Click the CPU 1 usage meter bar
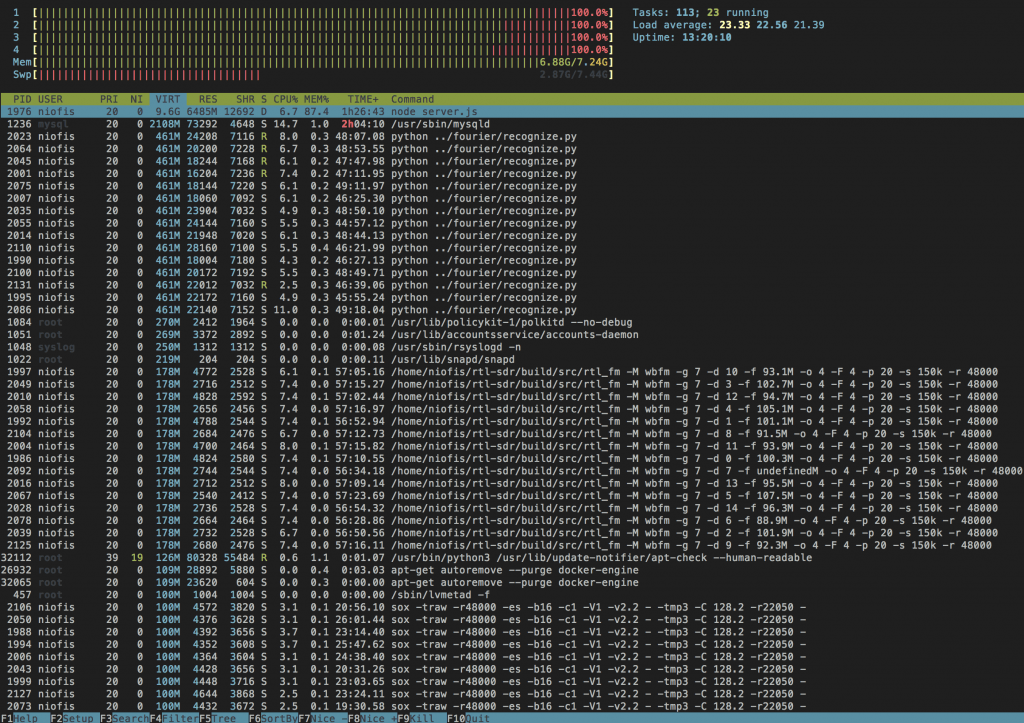Viewport: 1024px width, 723px height. tap(324, 12)
